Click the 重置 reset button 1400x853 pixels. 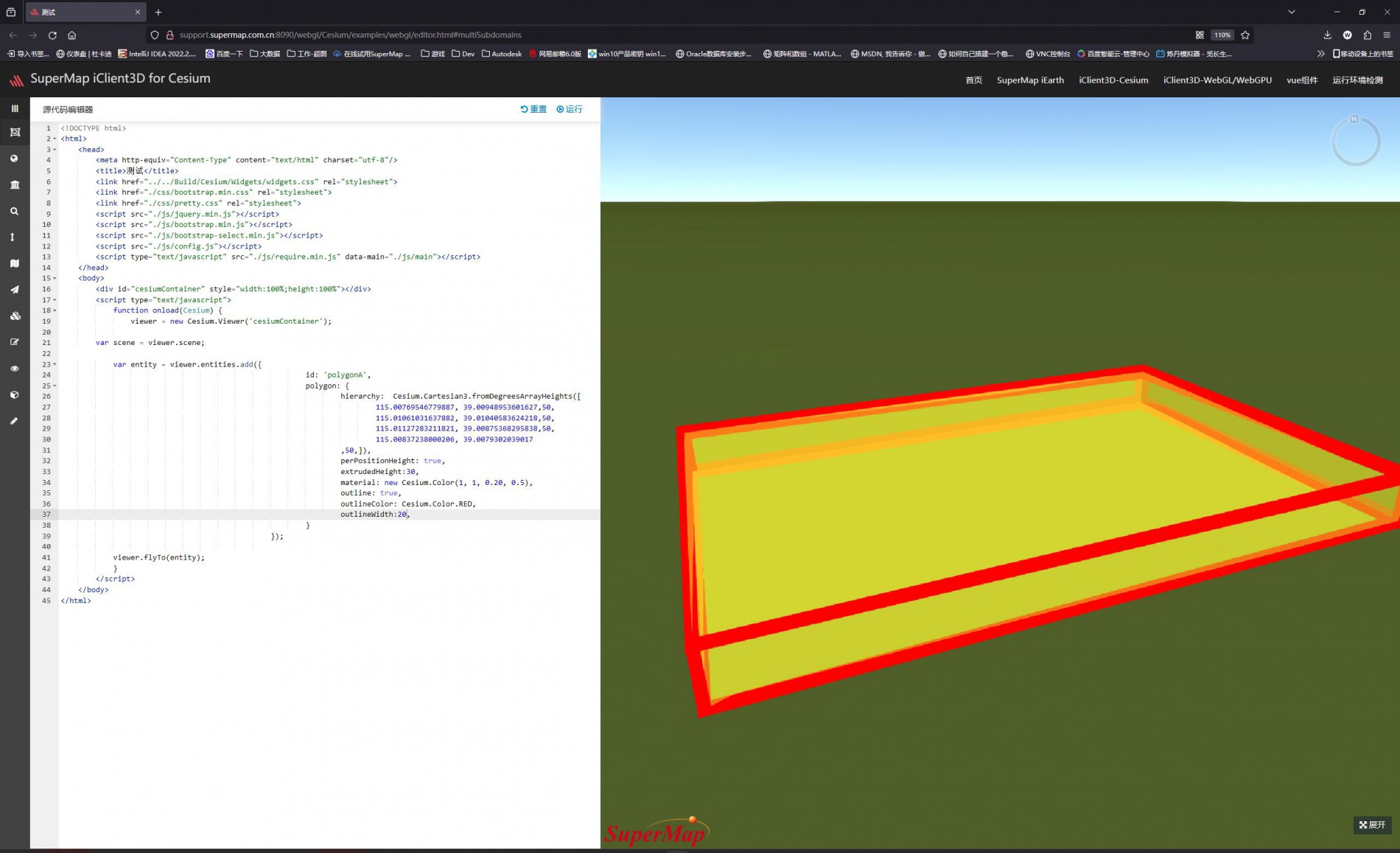[x=533, y=109]
